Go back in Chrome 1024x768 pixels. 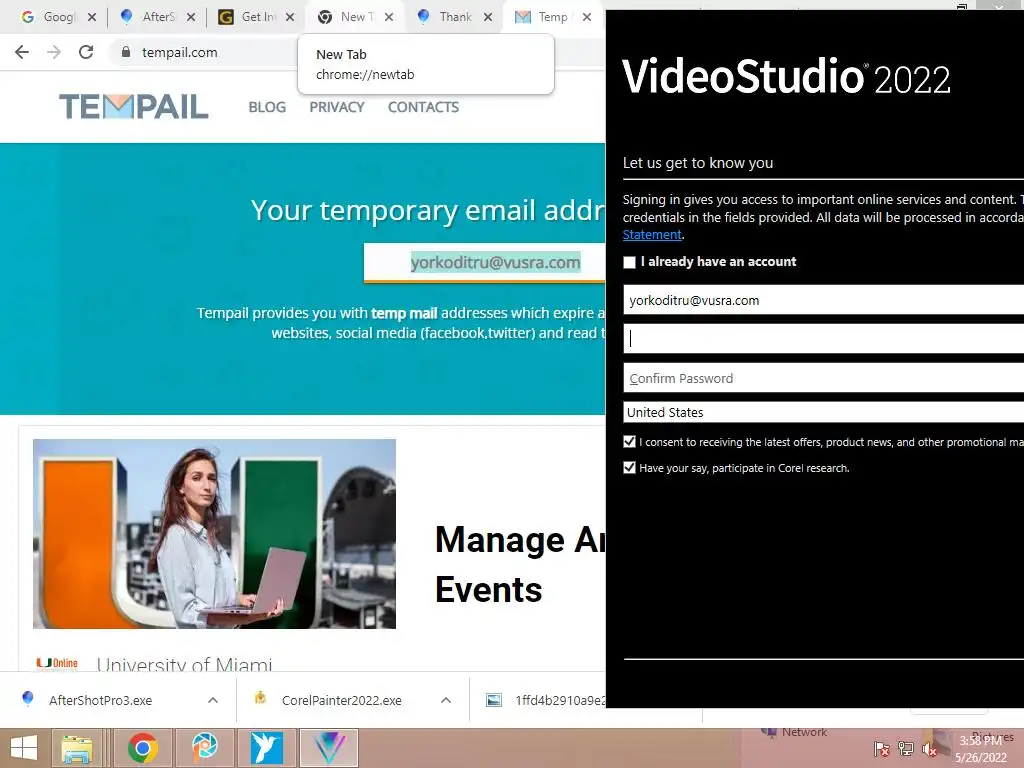pos(22,52)
